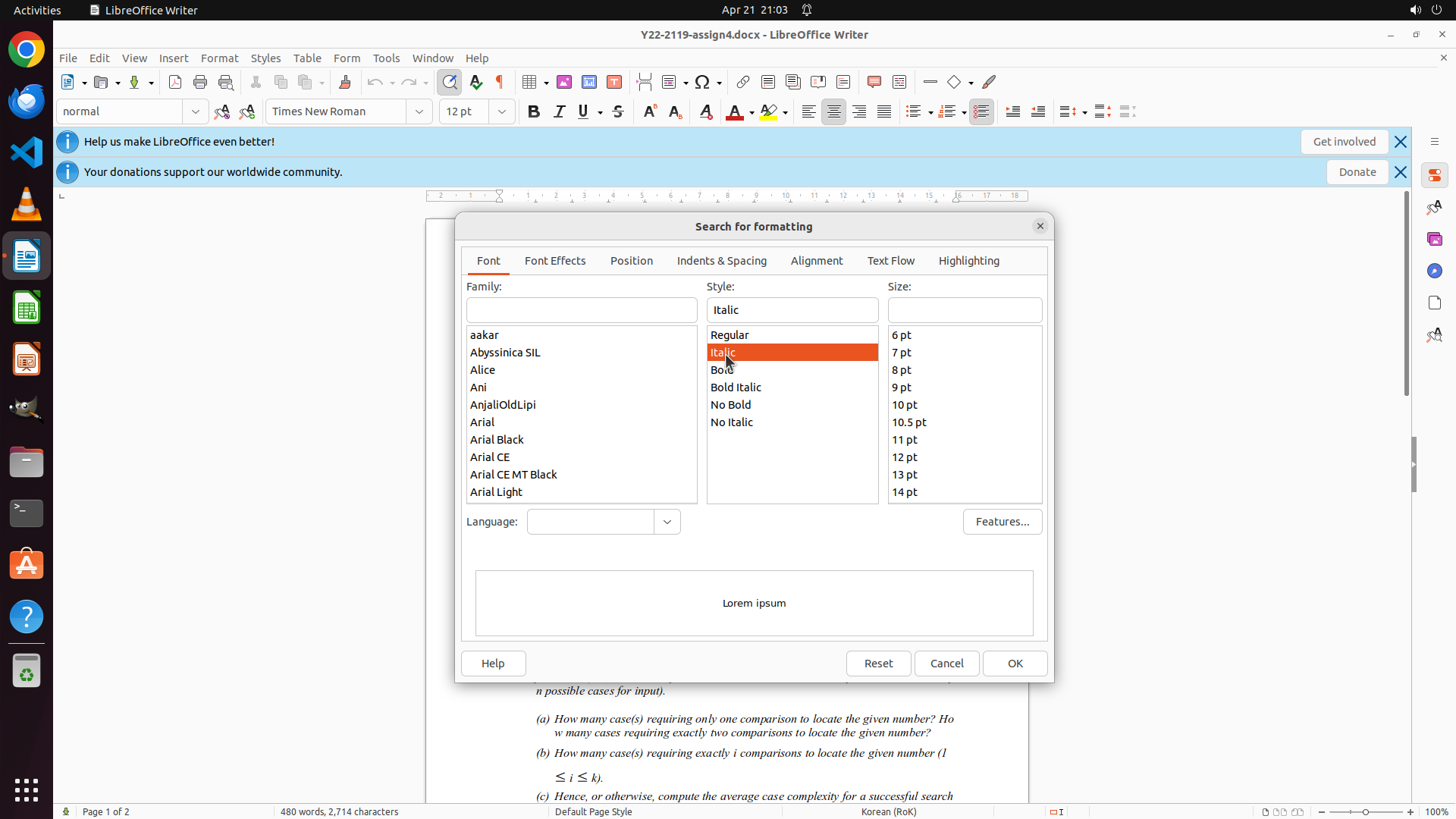Open the sidebar Navigator compass icon
The width and height of the screenshot is (1456, 819).
pyautogui.click(x=1434, y=271)
